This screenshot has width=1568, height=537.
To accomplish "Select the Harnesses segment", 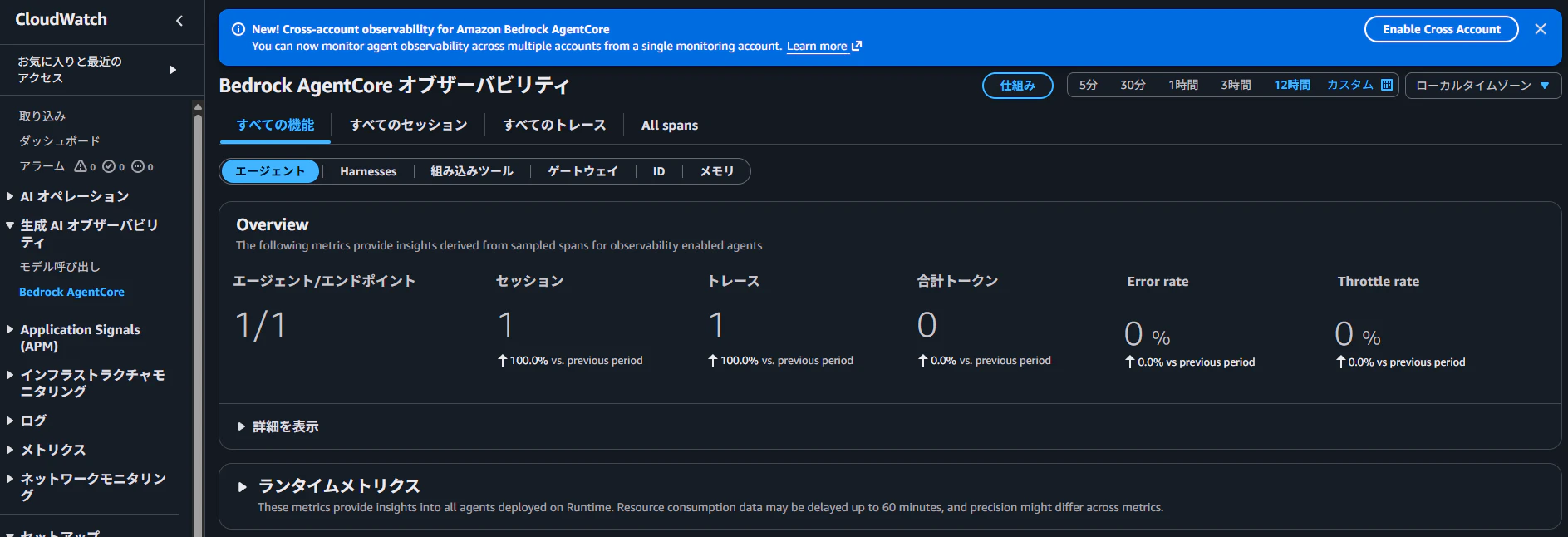I will tap(368, 171).
